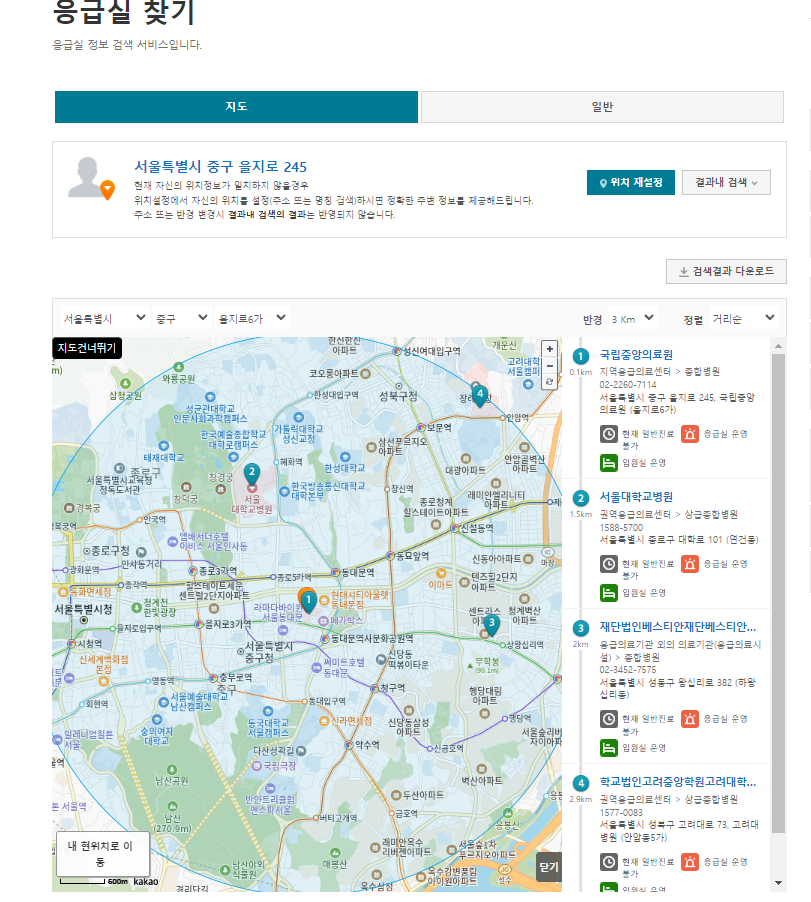Click clock icon under 서울대학교병원
This screenshot has height=902, width=811.
609,564
